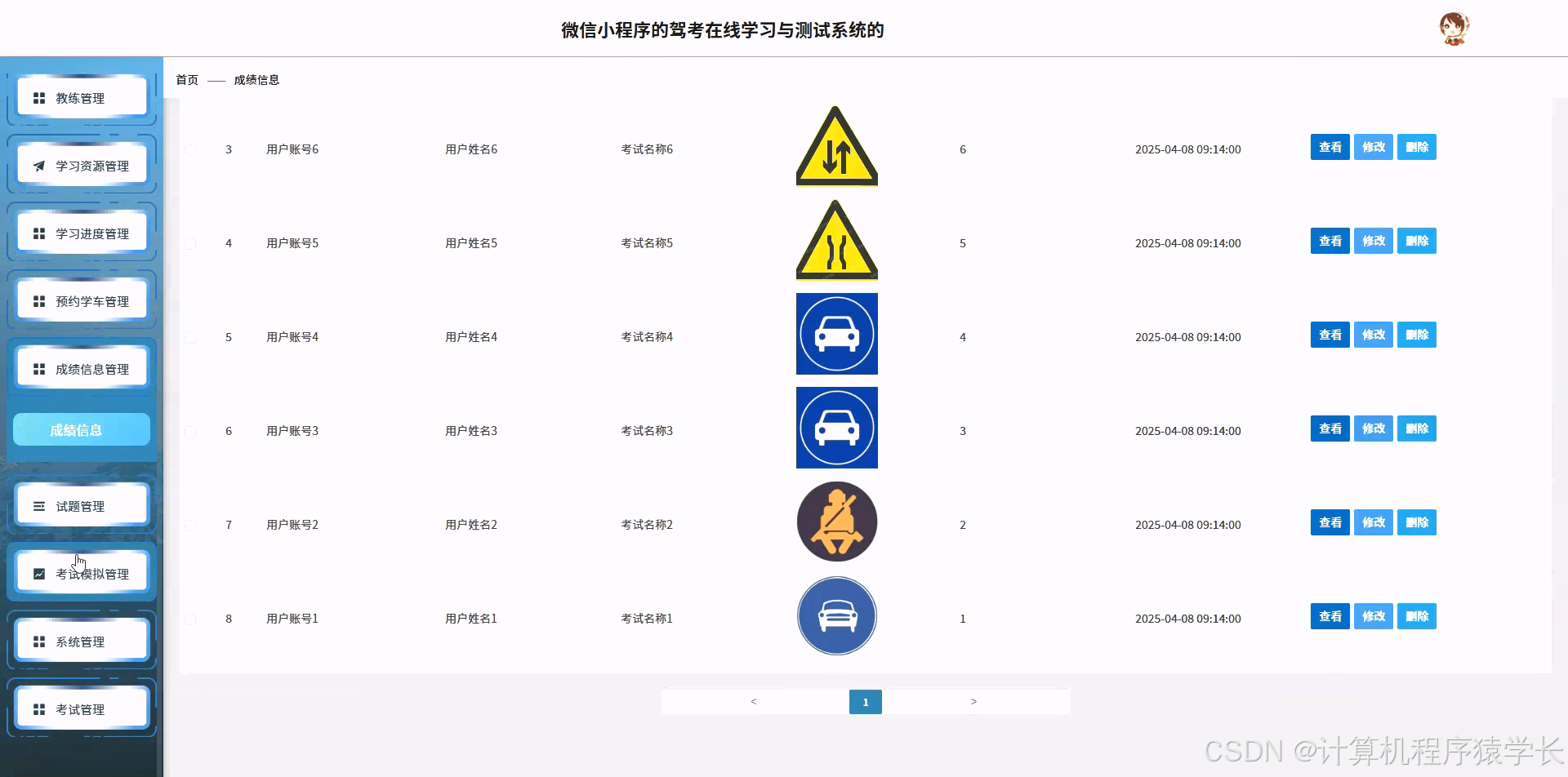Expand the user avatar menu top right

click(x=1454, y=27)
